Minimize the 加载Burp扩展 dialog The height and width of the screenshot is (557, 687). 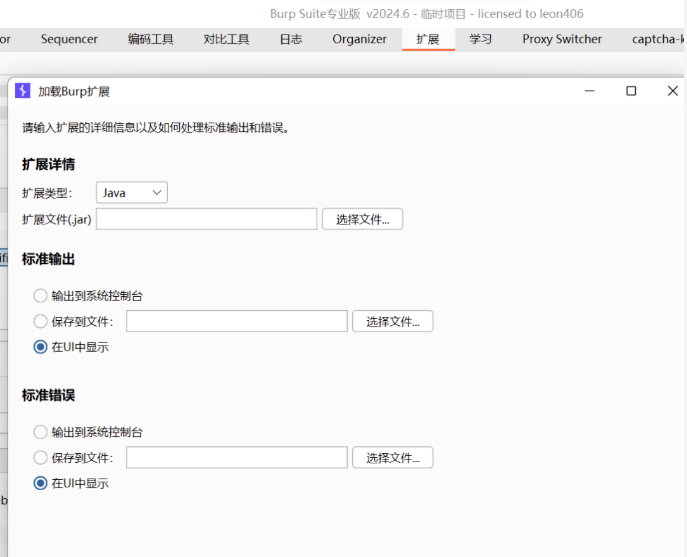pyautogui.click(x=590, y=91)
